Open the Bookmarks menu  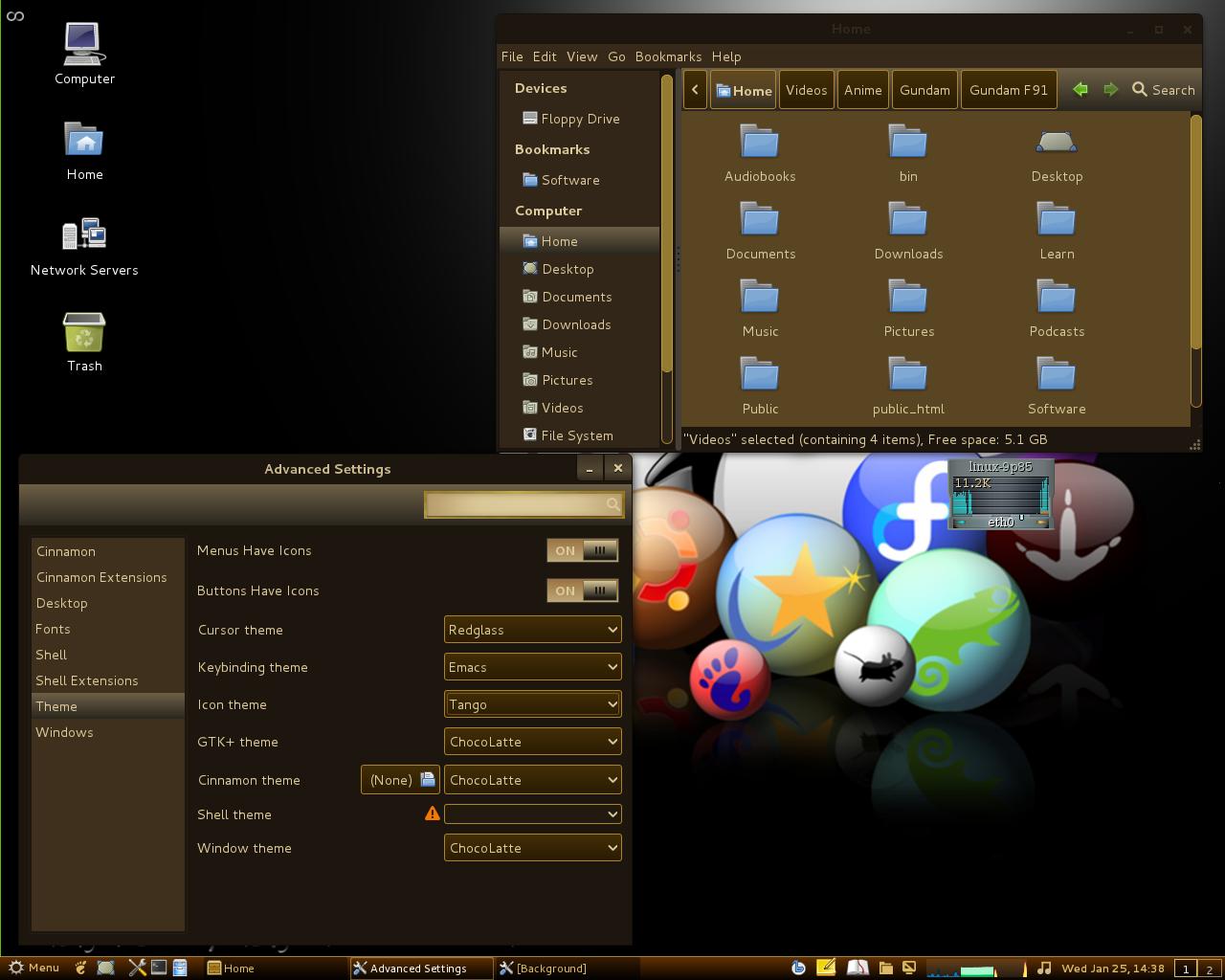click(x=668, y=56)
